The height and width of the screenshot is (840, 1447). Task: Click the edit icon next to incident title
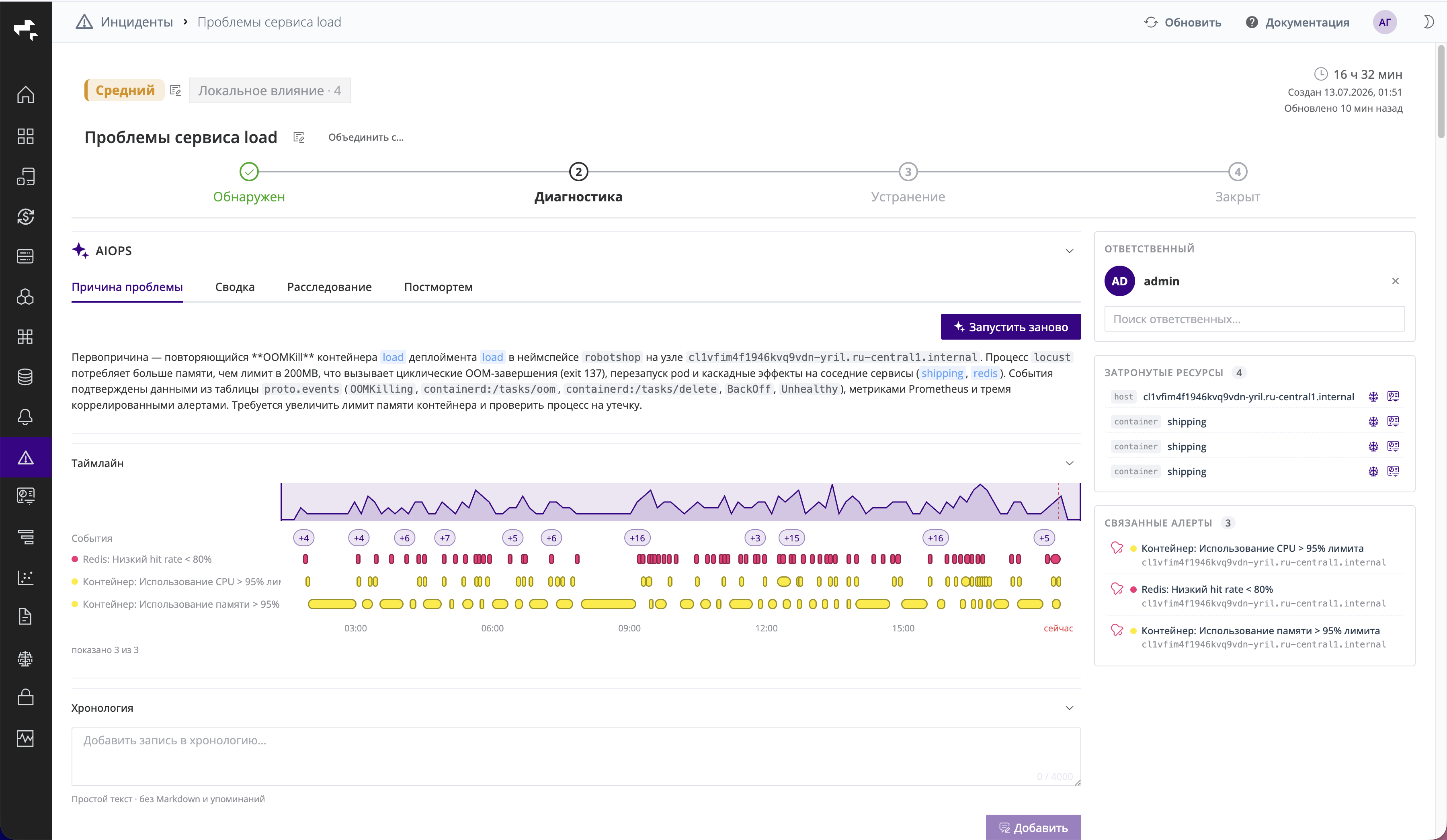pyautogui.click(x=299, y=137)
